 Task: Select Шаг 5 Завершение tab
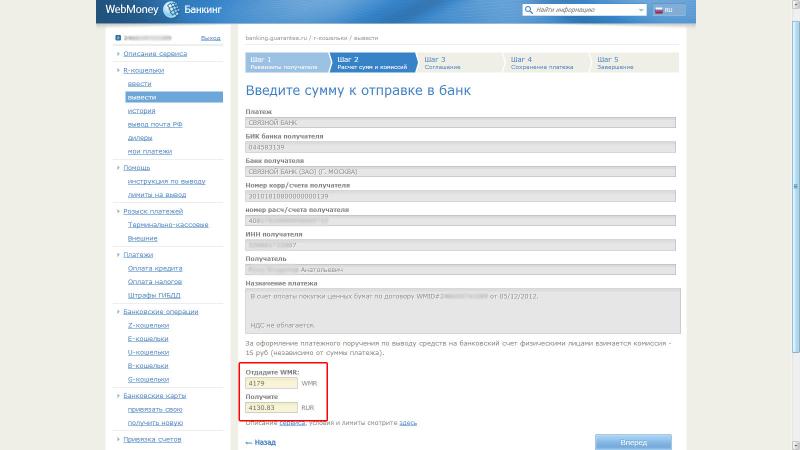(x=635, y=63)
